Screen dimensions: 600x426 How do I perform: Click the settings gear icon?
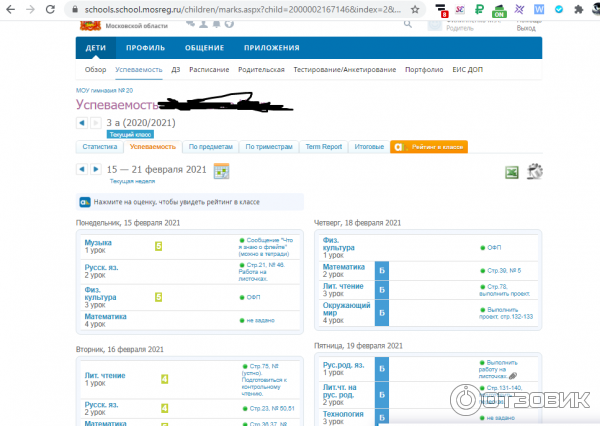coord(535,171)
